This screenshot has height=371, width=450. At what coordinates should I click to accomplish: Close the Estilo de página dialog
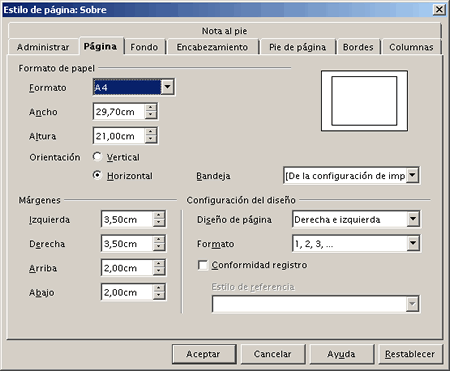[x=439, y=10]
